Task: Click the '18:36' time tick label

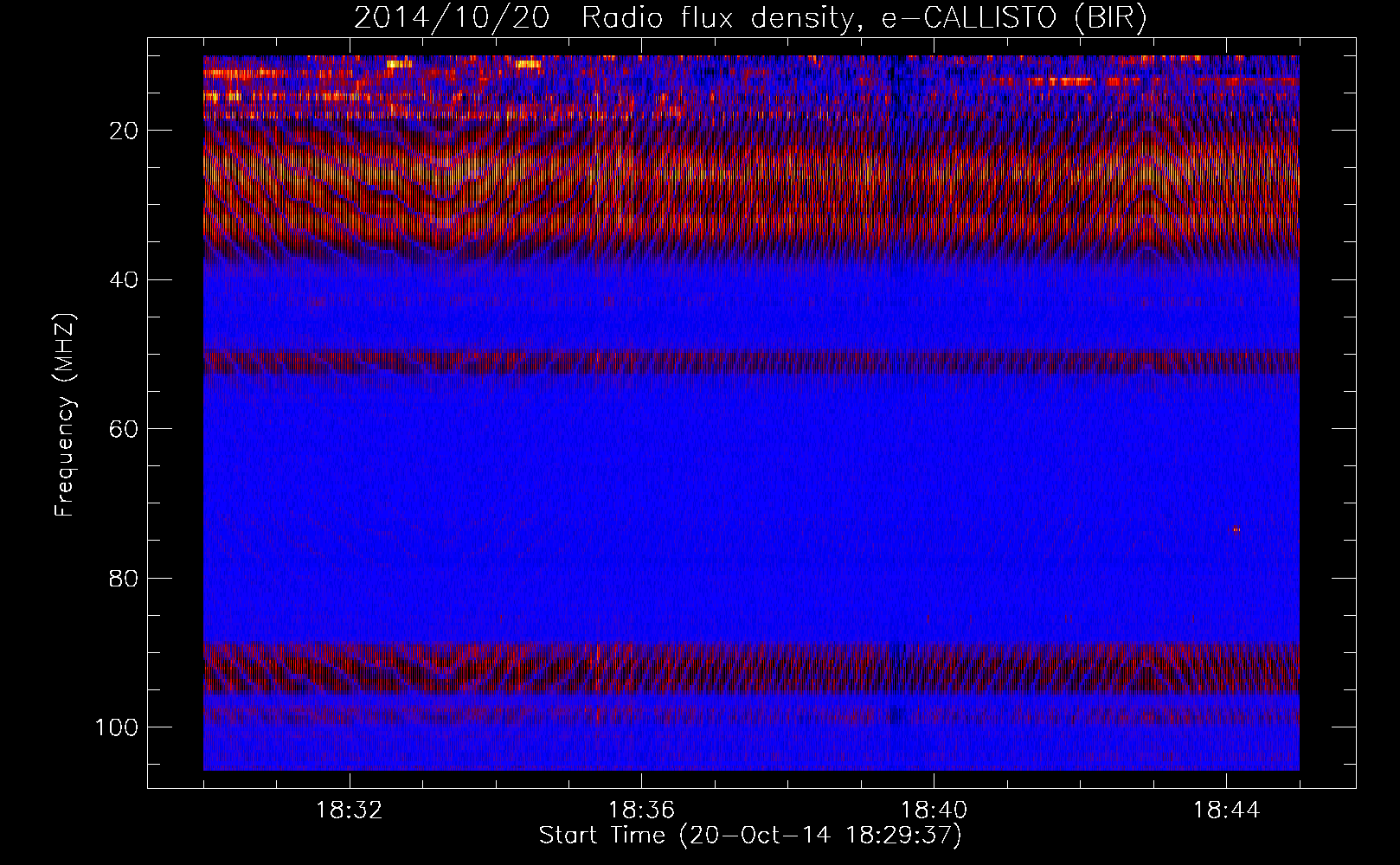Action: tap(641, 811)
